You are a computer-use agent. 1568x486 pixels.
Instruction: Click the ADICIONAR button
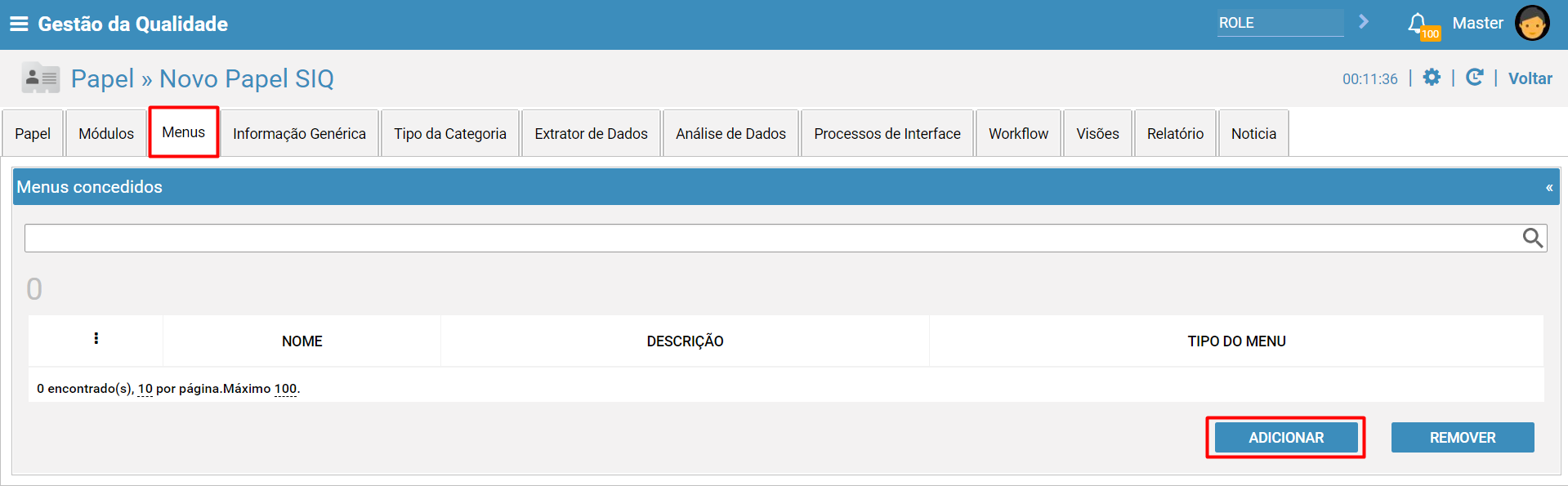tap(1286, 438)
